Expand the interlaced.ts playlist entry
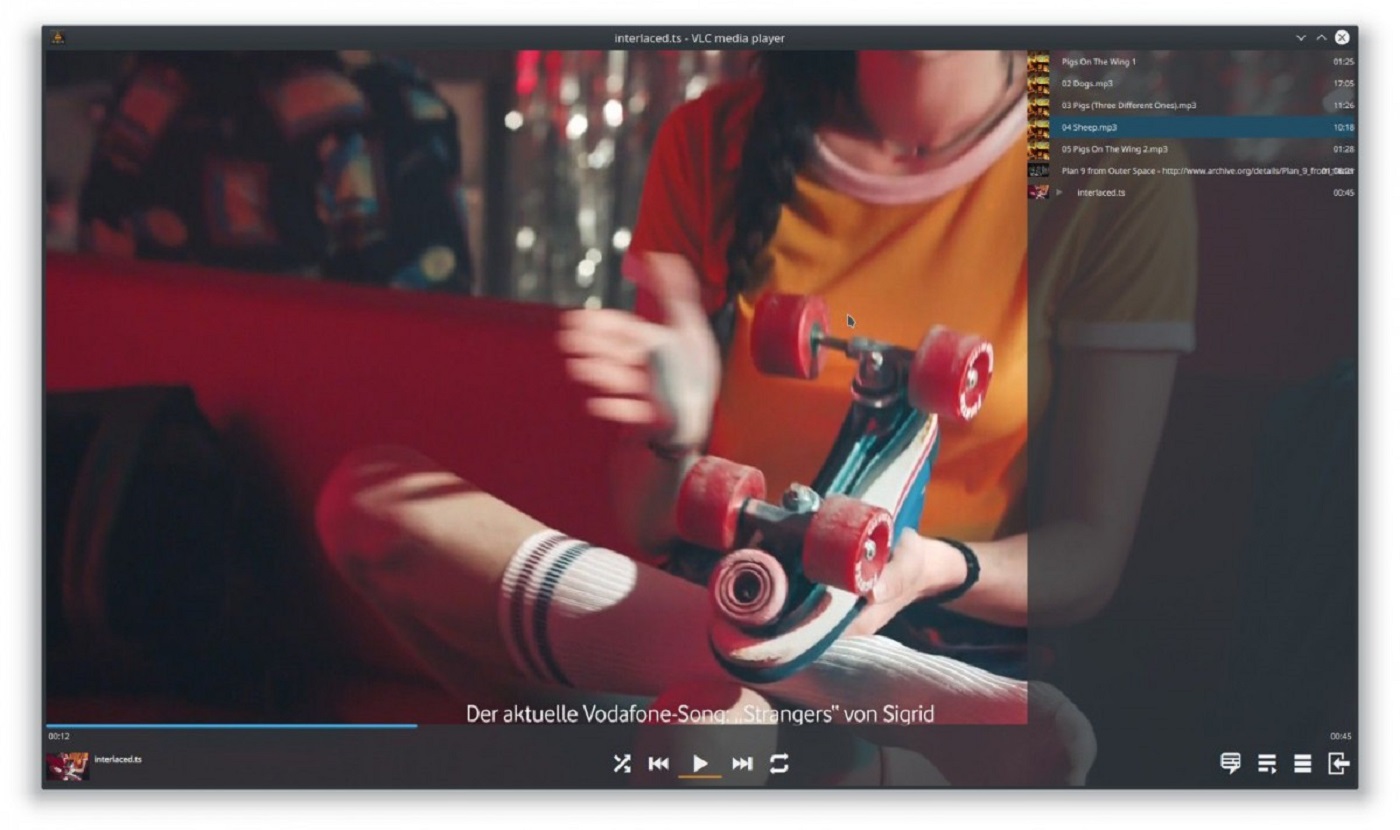 1057,193
